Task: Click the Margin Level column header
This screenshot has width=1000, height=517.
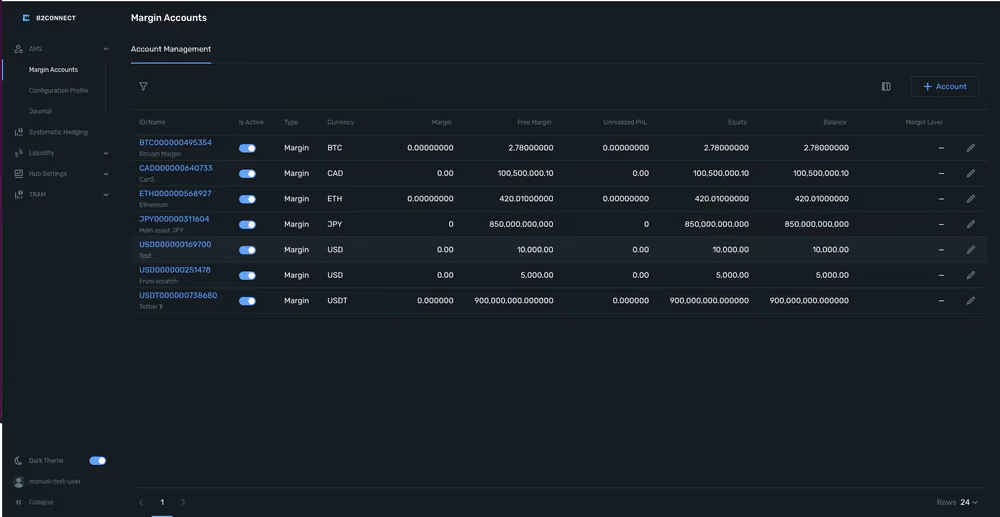Action: pos(924,122)
